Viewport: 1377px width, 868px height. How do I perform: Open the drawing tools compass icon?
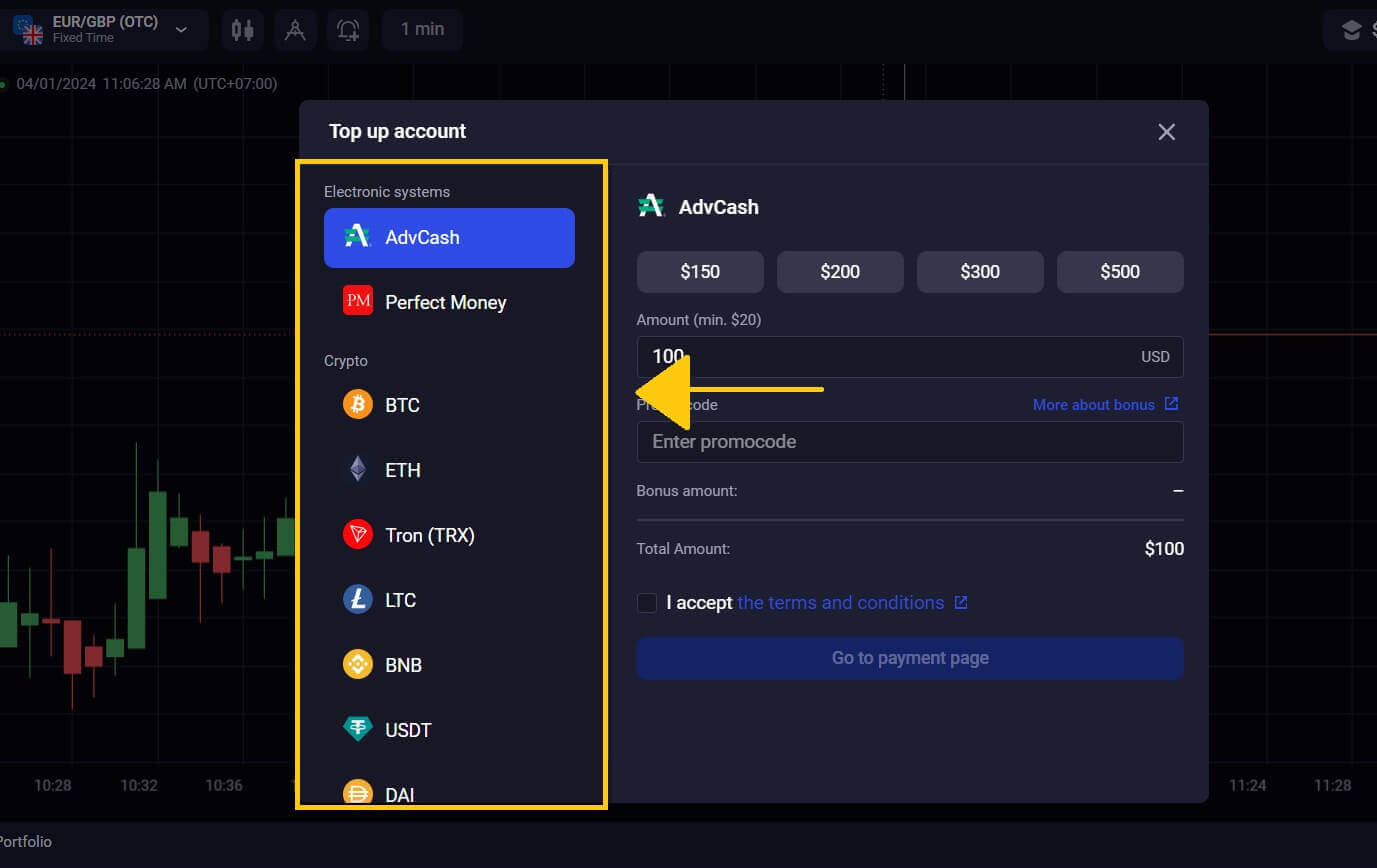[x=295, y=30]
